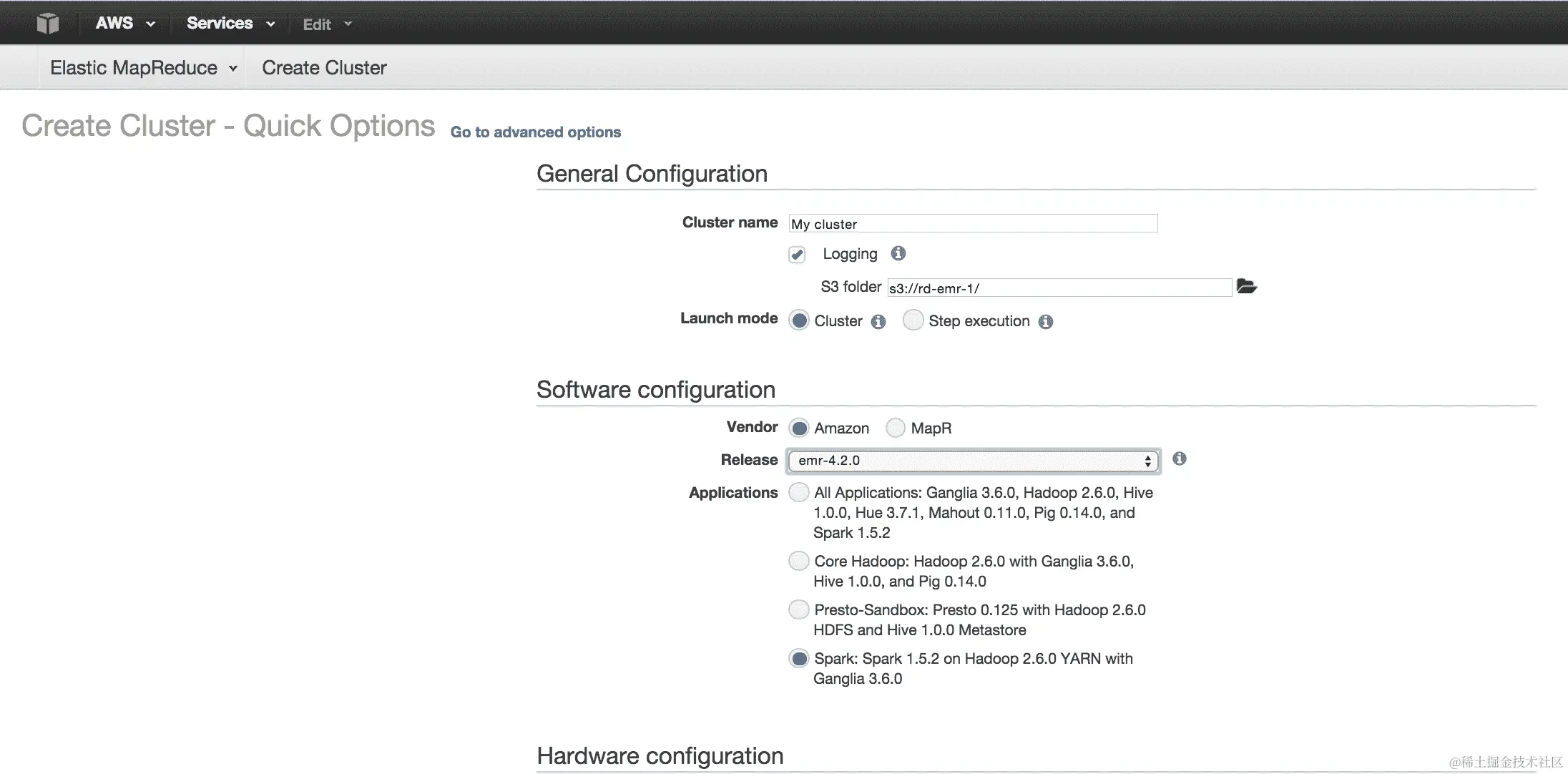
Task: Click the Create Cluster breadcrumb
Action: [x=324, y=68]
